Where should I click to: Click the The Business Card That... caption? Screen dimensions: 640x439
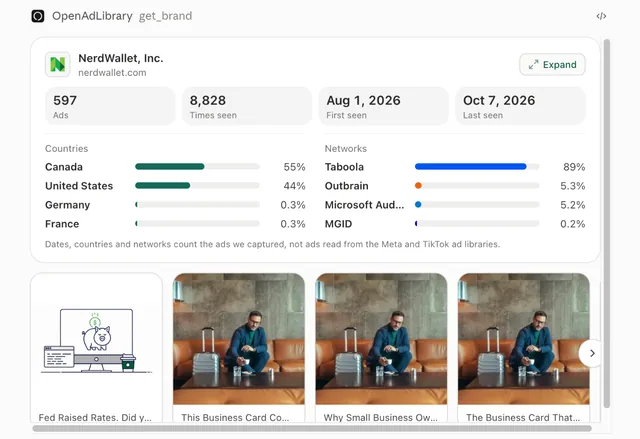pyautogui.click(x=523, y=417)
